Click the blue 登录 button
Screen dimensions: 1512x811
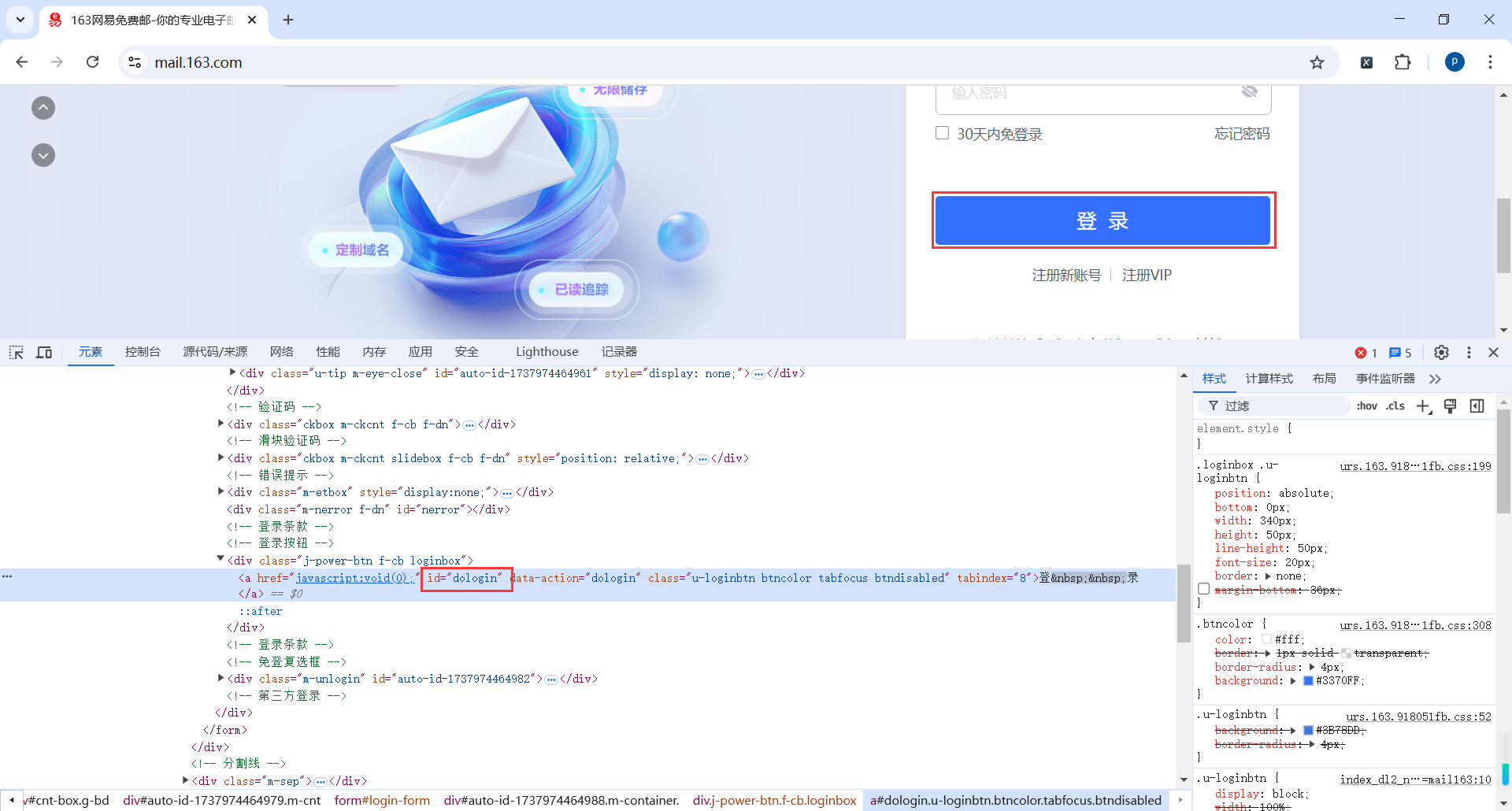(x=1102, y=220)
